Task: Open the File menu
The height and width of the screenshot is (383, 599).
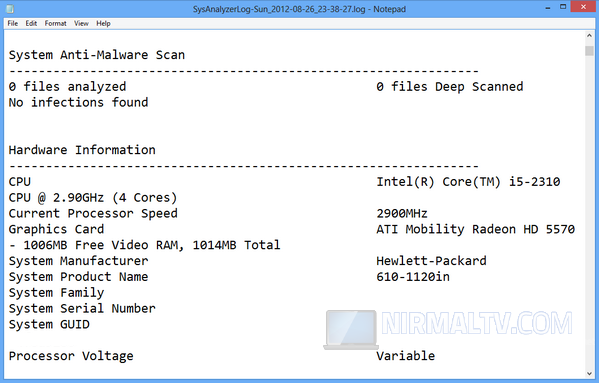Action: 13,23
